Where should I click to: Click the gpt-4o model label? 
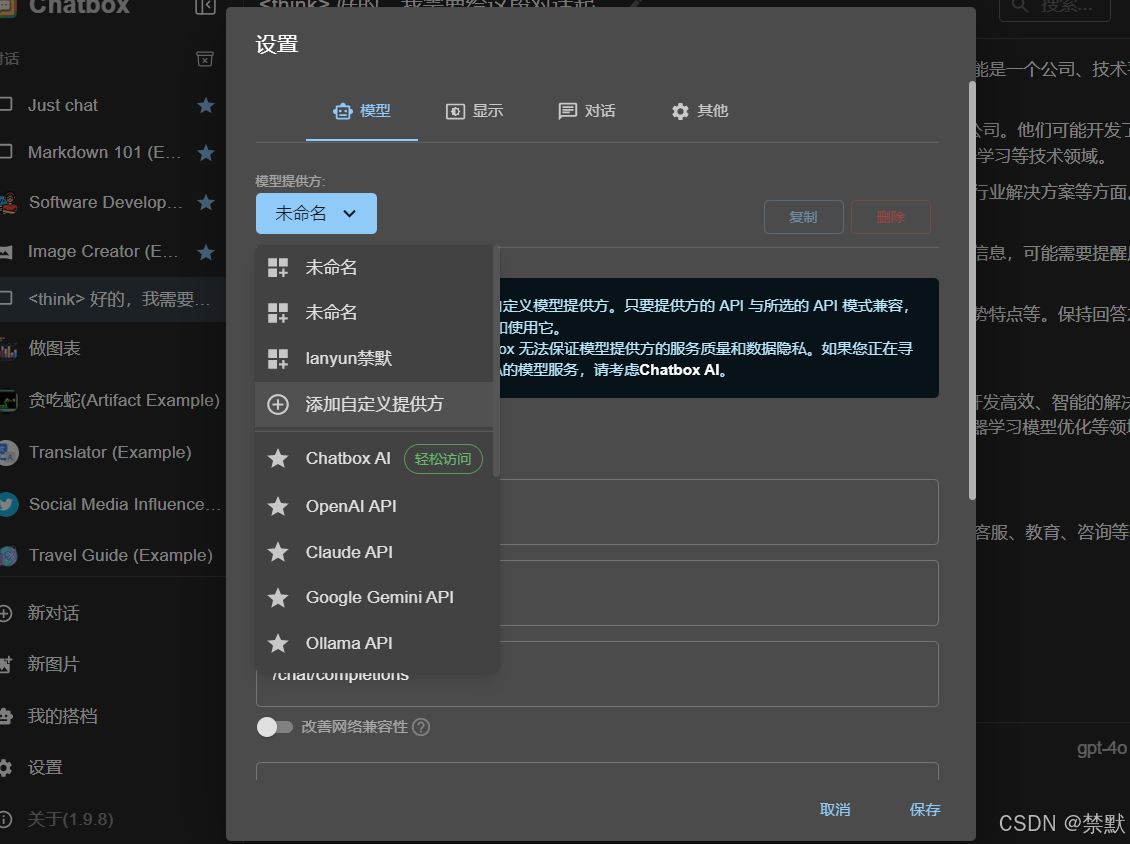[1102, 748]
